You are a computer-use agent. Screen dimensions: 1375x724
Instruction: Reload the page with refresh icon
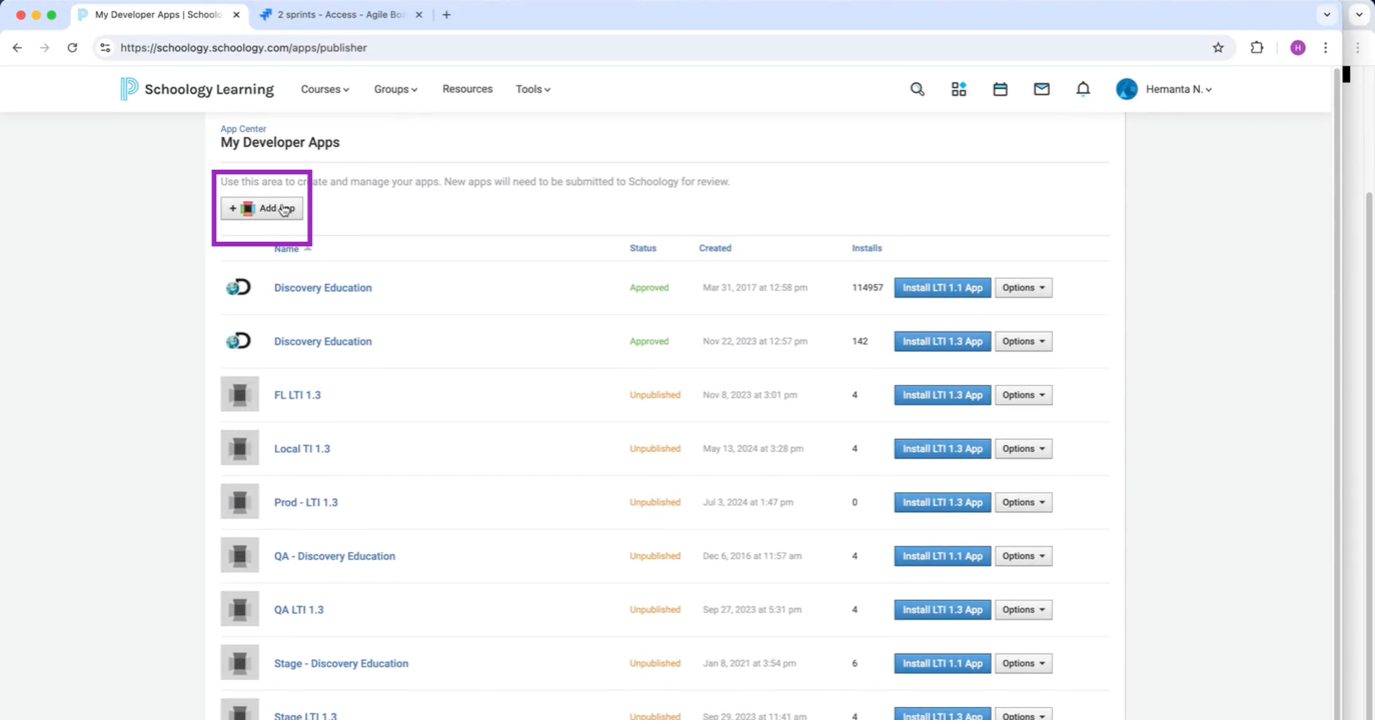(72, 47)
